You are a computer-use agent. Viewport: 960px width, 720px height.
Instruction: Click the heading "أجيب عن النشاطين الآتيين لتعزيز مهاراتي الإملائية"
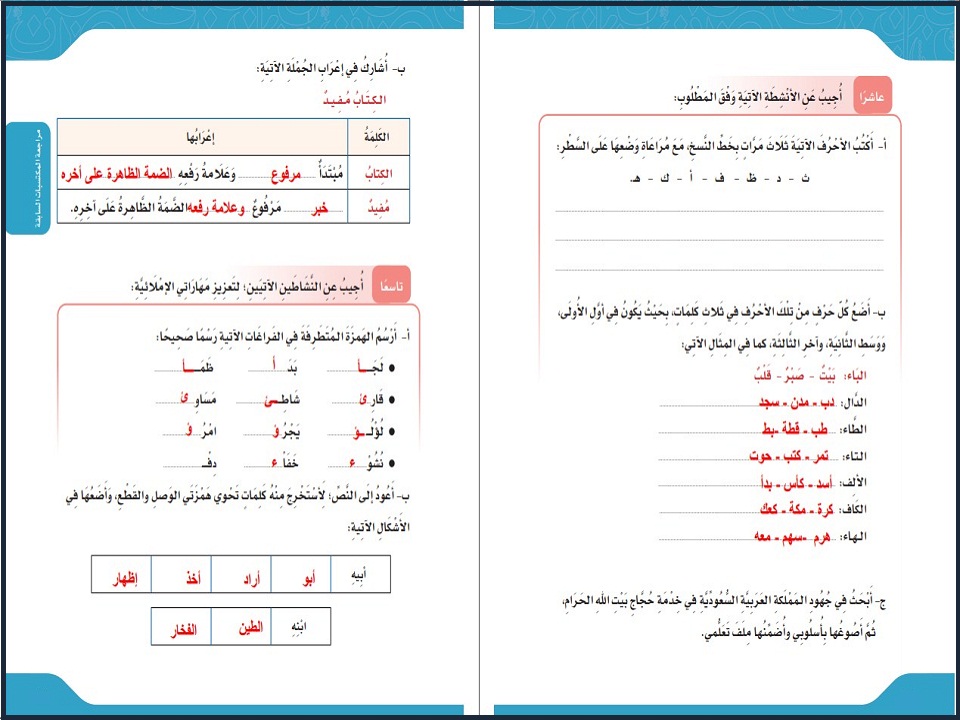(247, 286)
